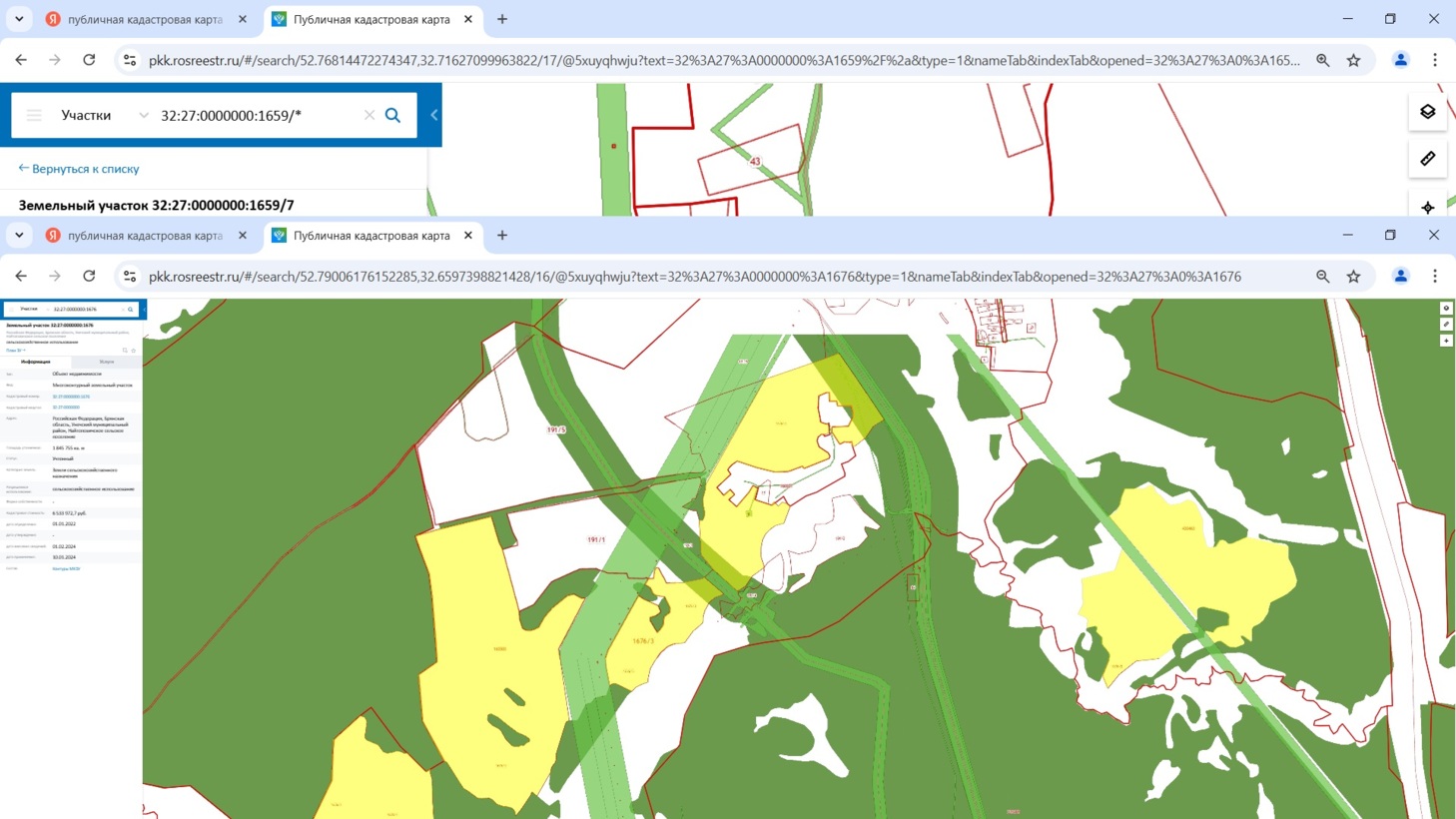
Task: Reload the page in the lower browser window
Action: 89,277
